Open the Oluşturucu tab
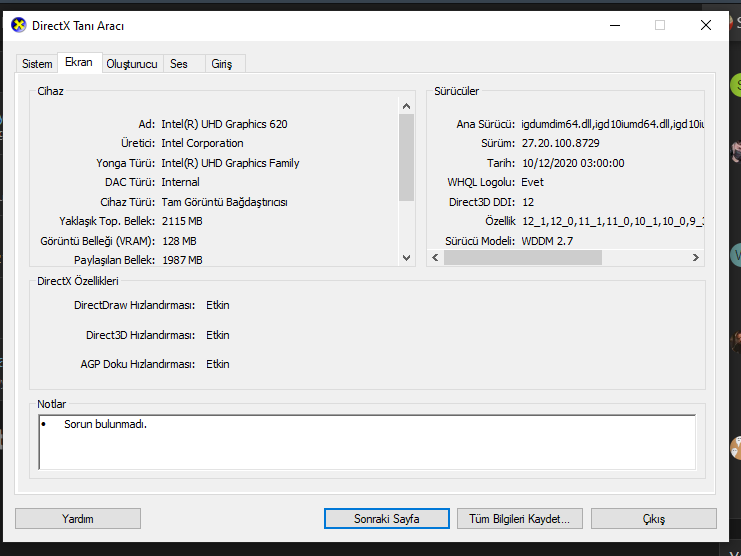The image size is (741, 556). pyautogui.click(x=132, y=64)
